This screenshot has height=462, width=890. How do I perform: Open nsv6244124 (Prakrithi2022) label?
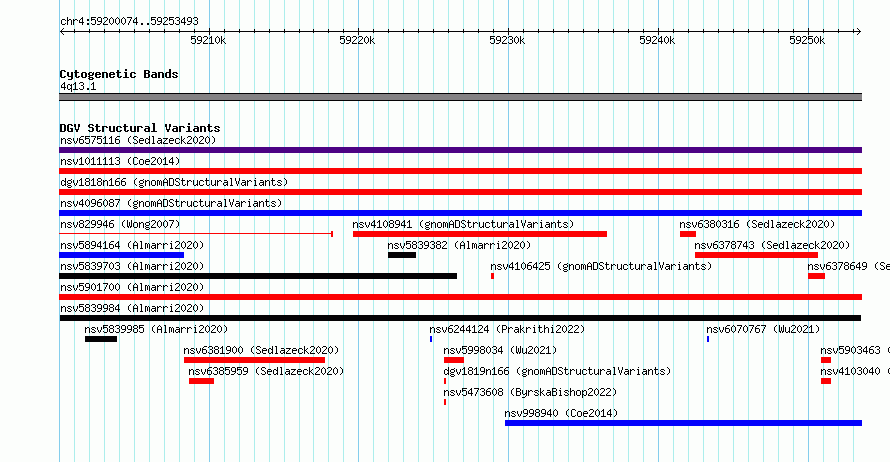click(x=507, y=329)
